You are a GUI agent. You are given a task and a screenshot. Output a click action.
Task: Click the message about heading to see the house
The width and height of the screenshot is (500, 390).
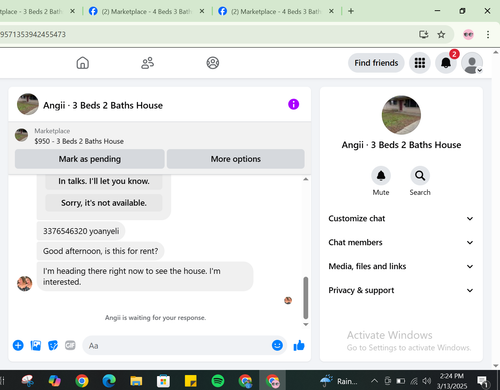click(x=145, y=276)
